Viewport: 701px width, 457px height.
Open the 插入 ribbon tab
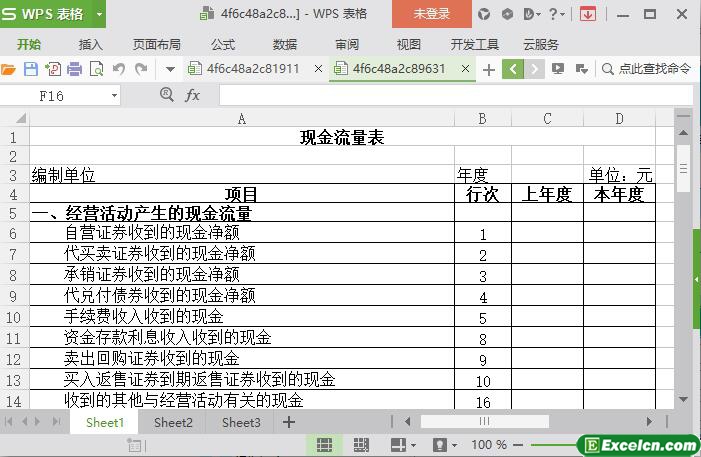pos(91,44)
